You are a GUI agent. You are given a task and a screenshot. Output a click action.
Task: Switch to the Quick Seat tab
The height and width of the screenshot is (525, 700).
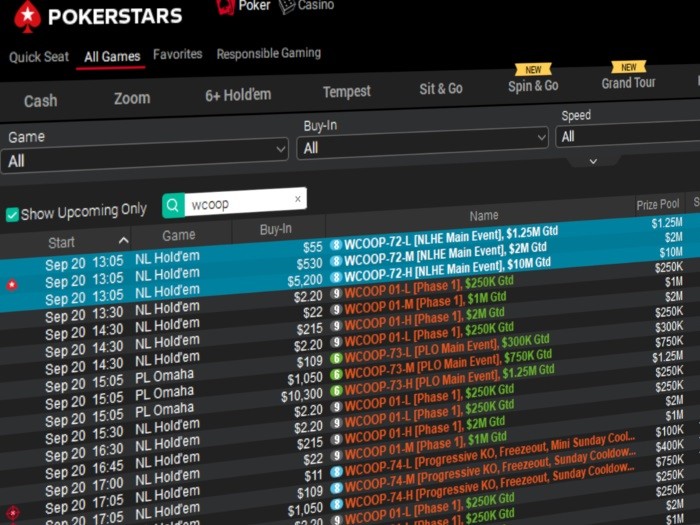[39, 57]
